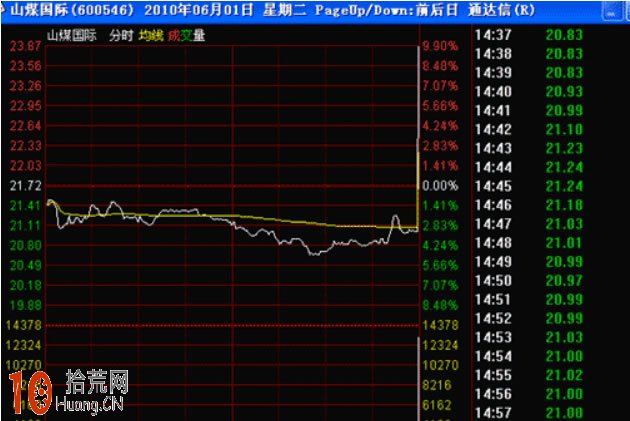Select the 14:37 time row
Viewport: 630px width, 421px height.
coord(493,35)
